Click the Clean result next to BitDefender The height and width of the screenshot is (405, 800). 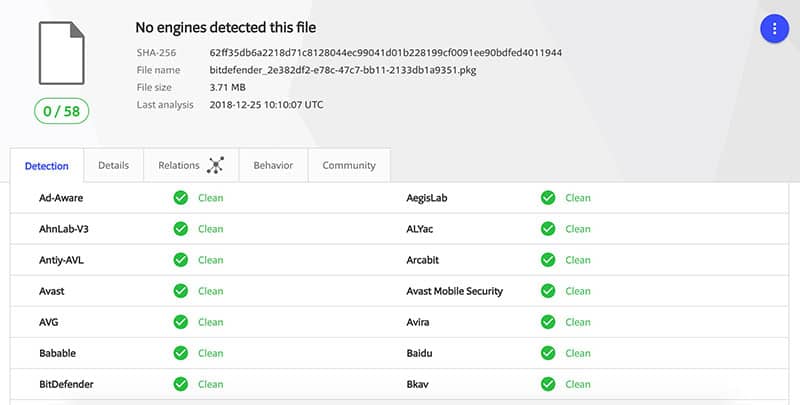(x=211, y=384)
